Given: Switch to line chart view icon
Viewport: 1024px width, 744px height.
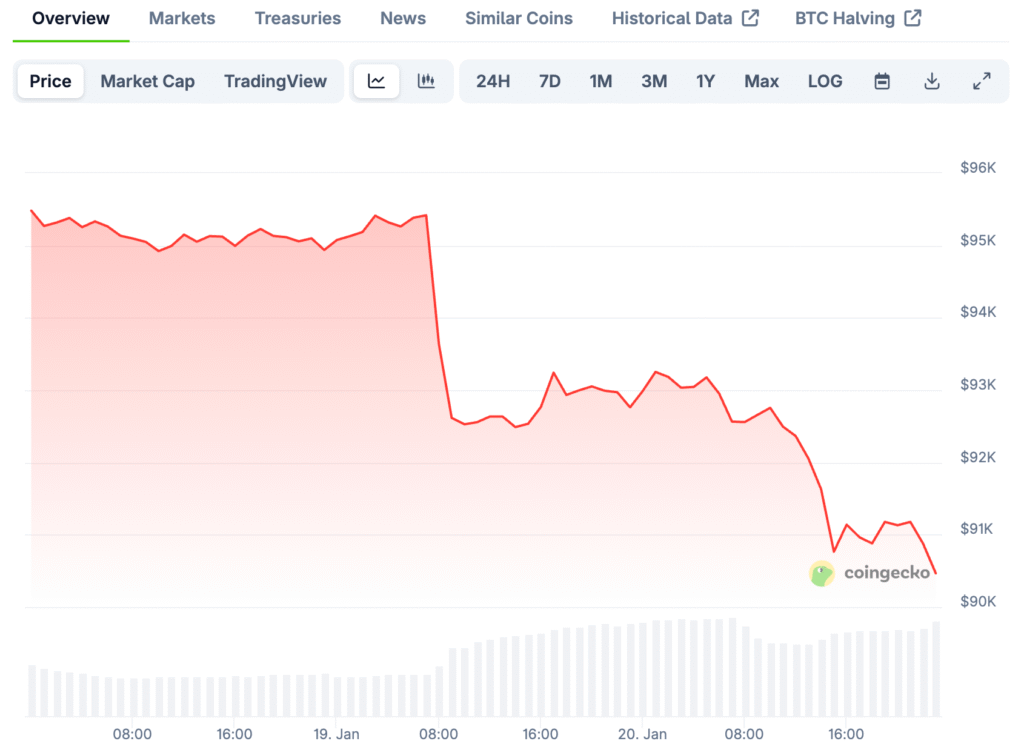Looking at the screenshot, I should tap(376, 82).
